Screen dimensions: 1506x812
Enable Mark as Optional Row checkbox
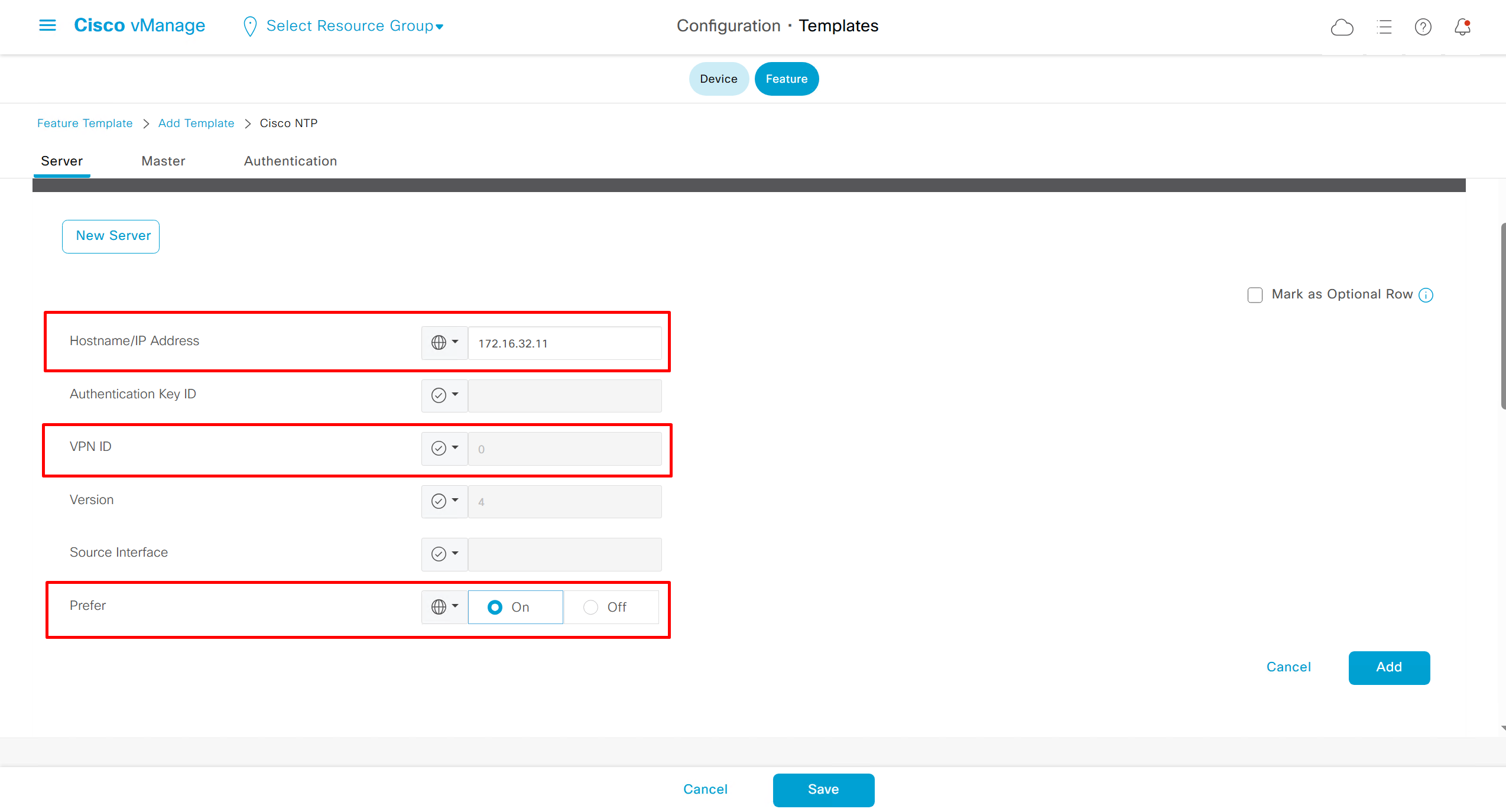tap(1255, 295)
